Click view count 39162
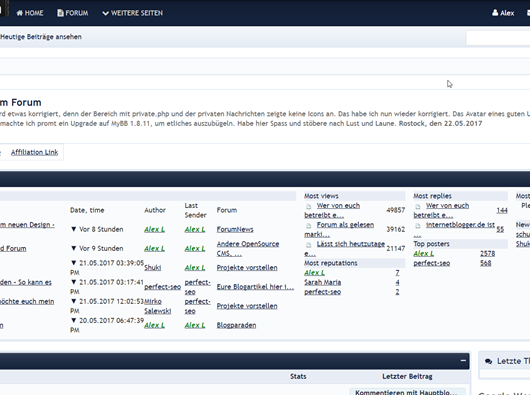The width and height of the screenshot is (530, 395). tap(395, 229)
